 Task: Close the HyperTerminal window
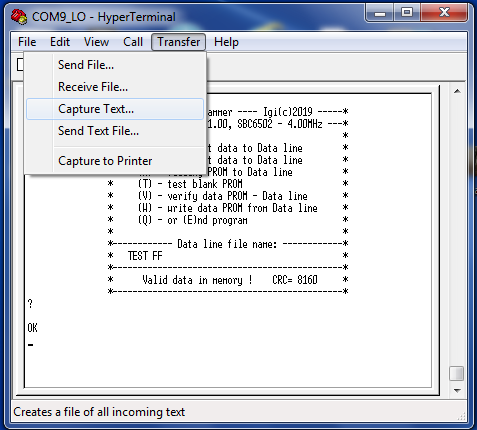coord(445,13)
